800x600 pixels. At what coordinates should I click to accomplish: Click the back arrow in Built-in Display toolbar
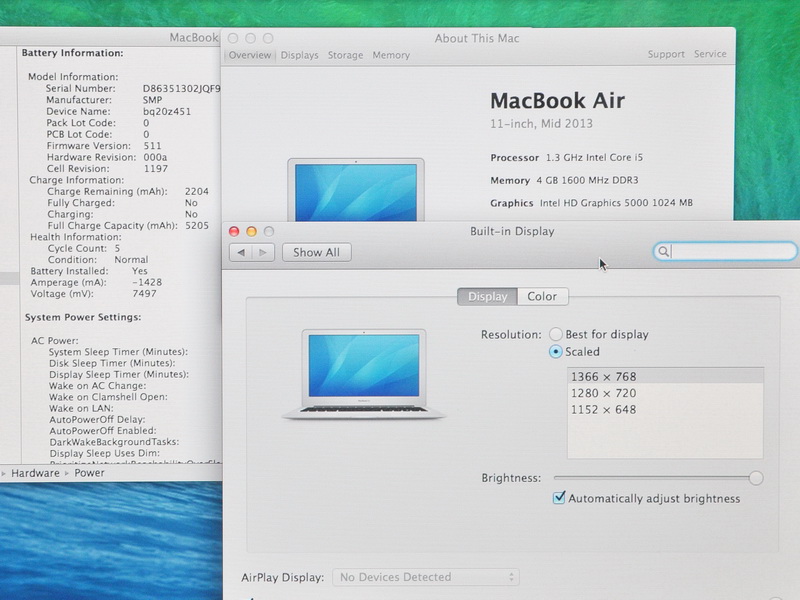241,253
